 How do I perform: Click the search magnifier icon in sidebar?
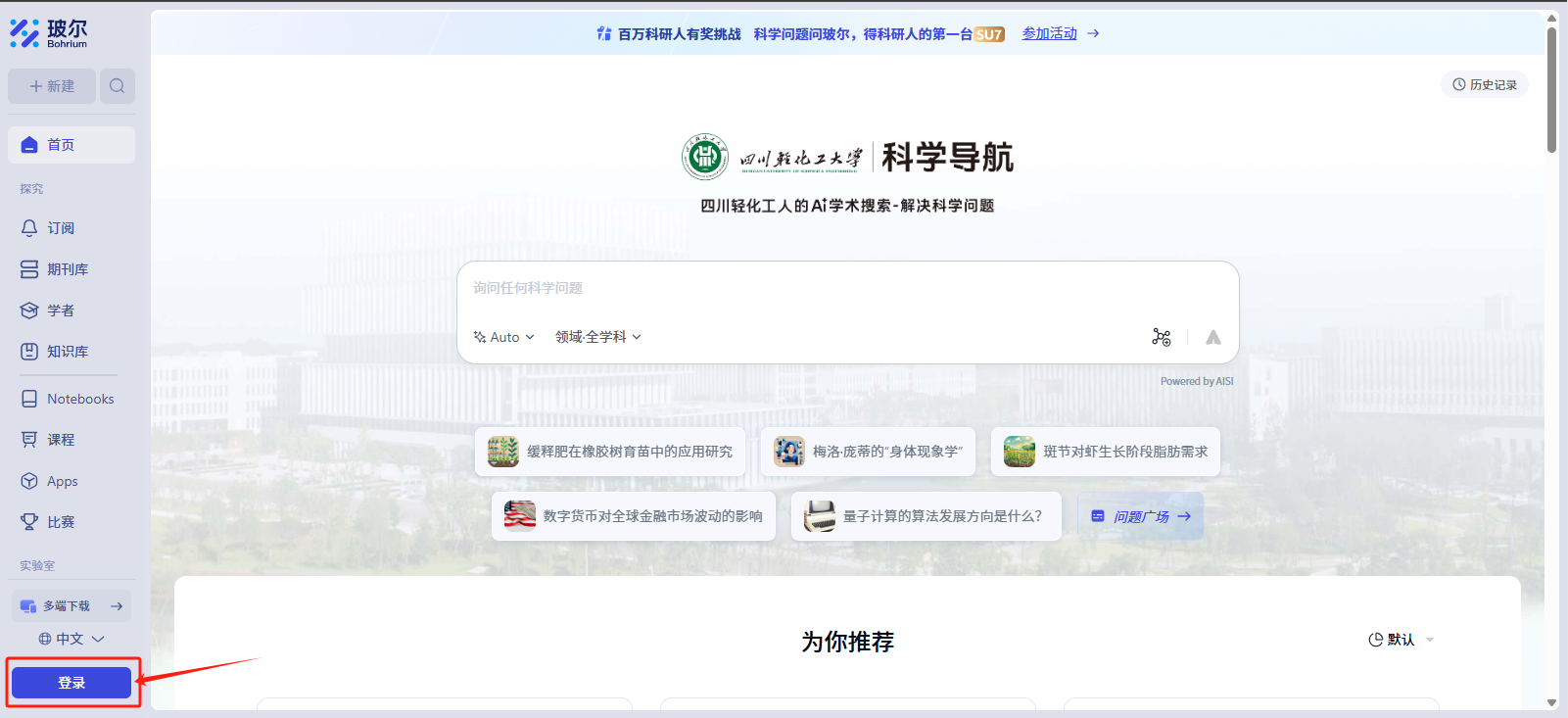click(117, 86)
